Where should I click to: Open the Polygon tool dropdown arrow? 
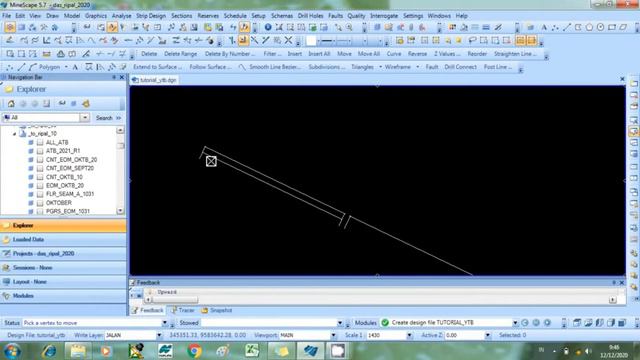pyautogui.click(x=66, y=67)
